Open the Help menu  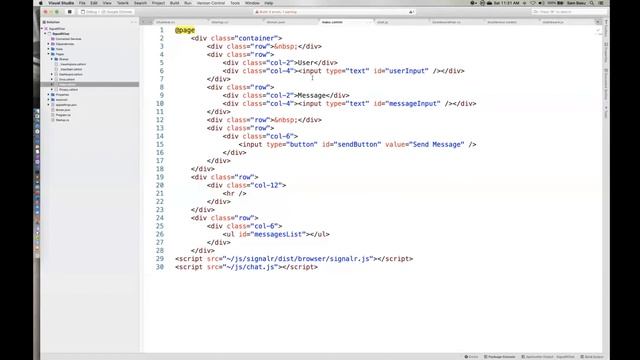(x=269, y=3)
